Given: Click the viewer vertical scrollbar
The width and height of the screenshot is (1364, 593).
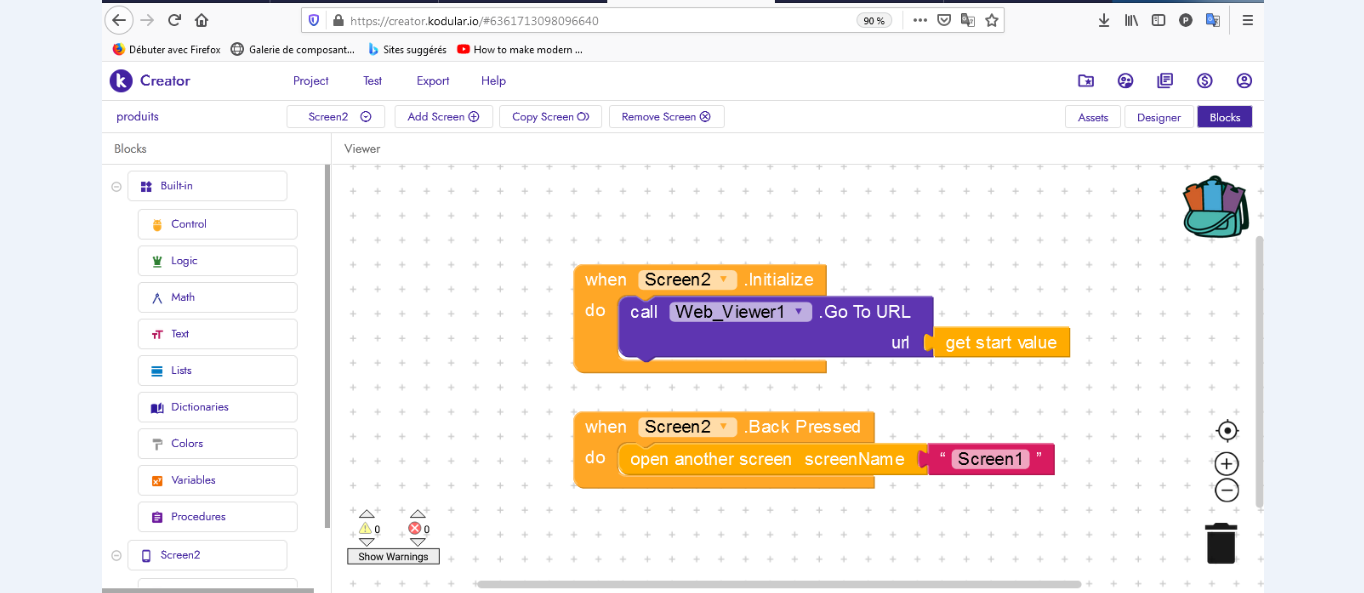Looking at the screenshot, I should coord(1260,372).
